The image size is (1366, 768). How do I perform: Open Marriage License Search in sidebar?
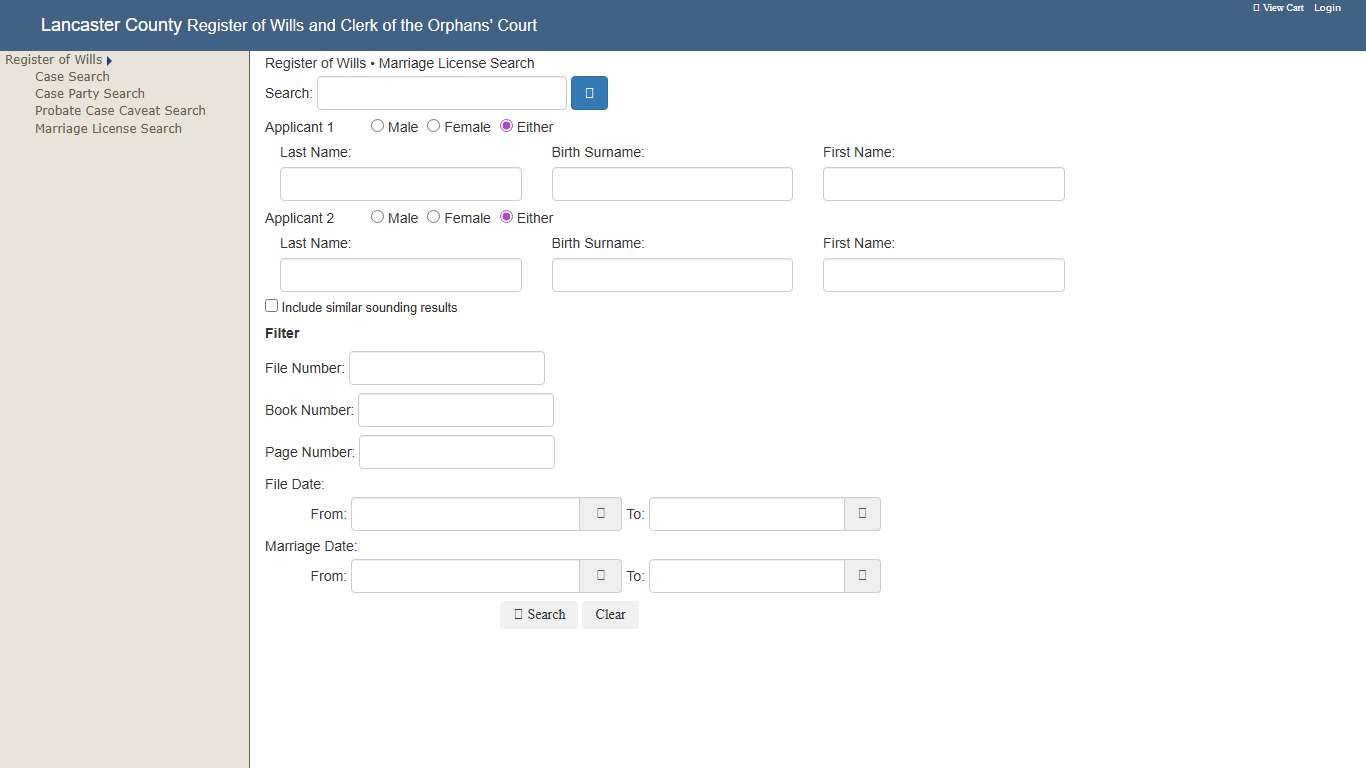click(108, 129)
